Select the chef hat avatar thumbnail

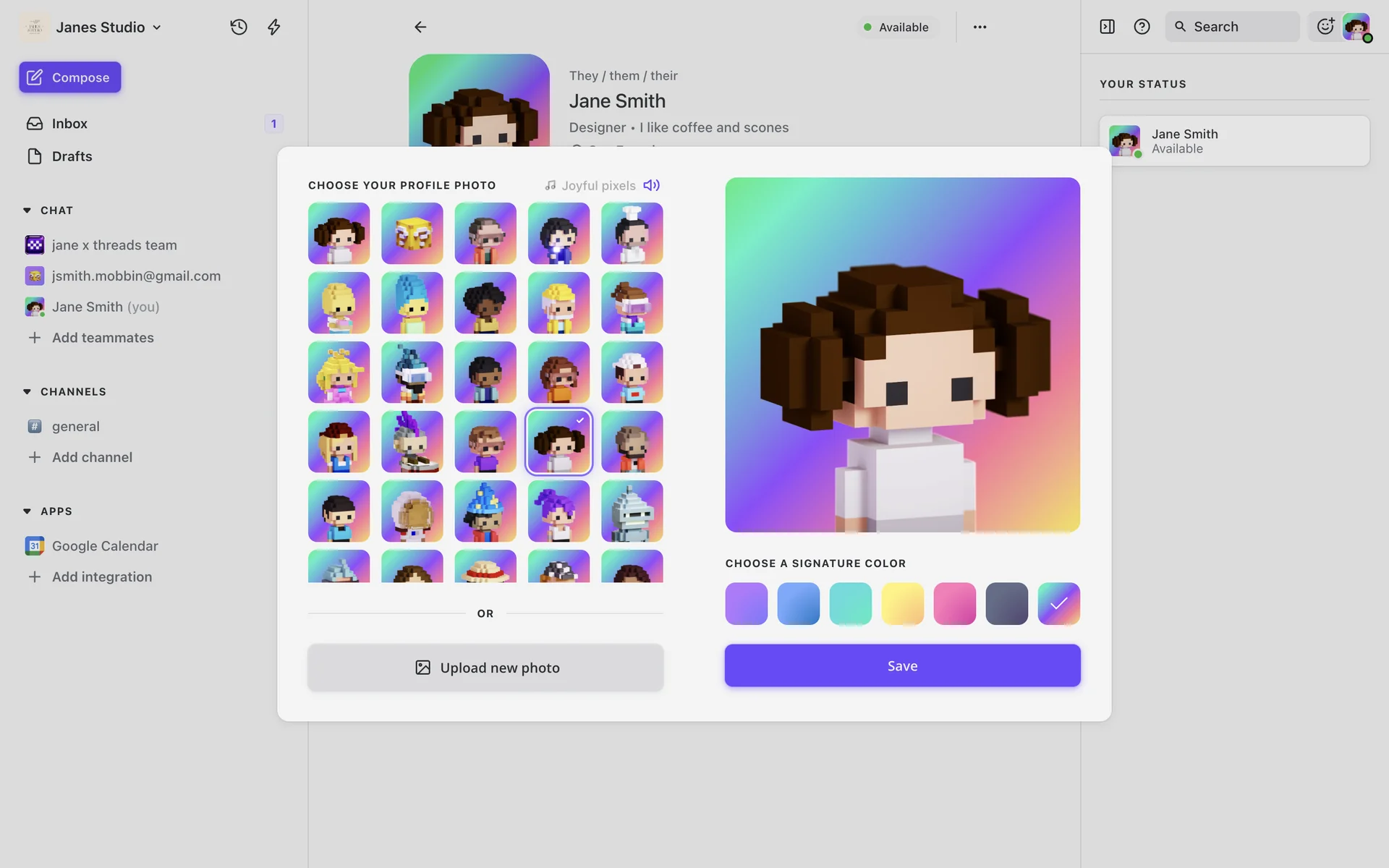tap(632, 233)
